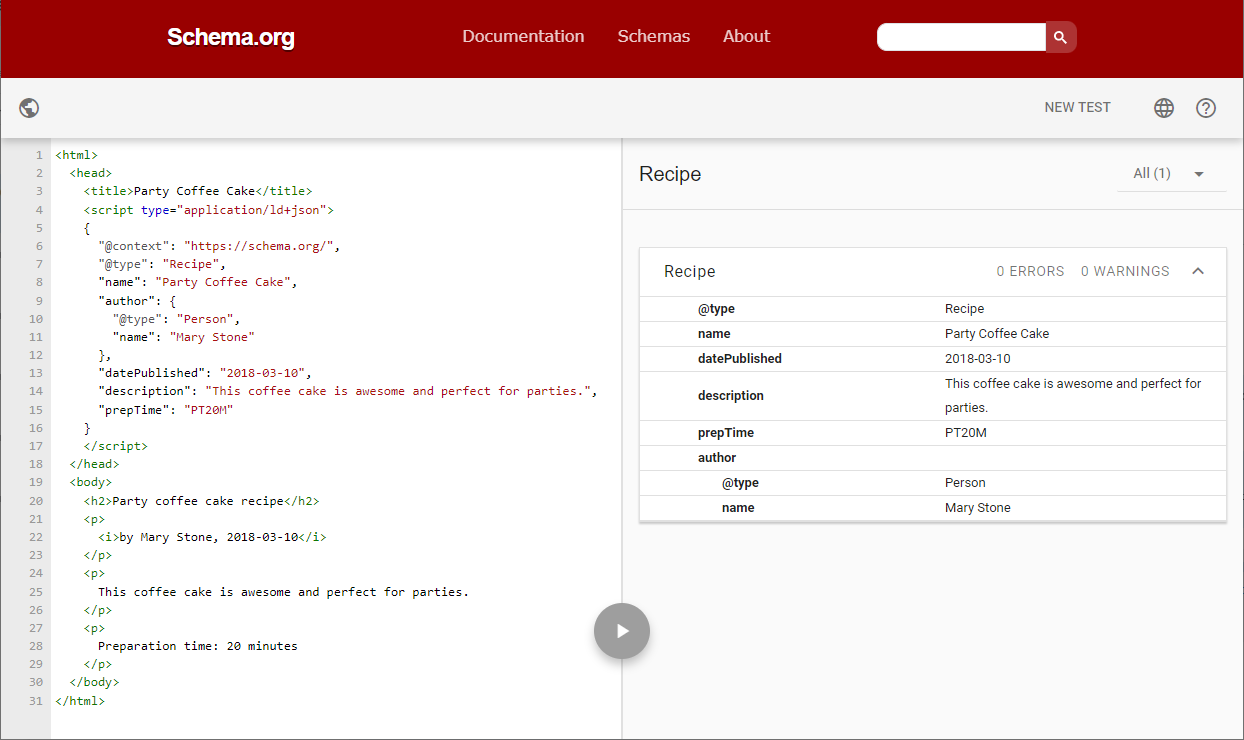This screenshot has height=740, width=1244.
Task: Open the Documentation menu
Action: (x=523, y=36)
